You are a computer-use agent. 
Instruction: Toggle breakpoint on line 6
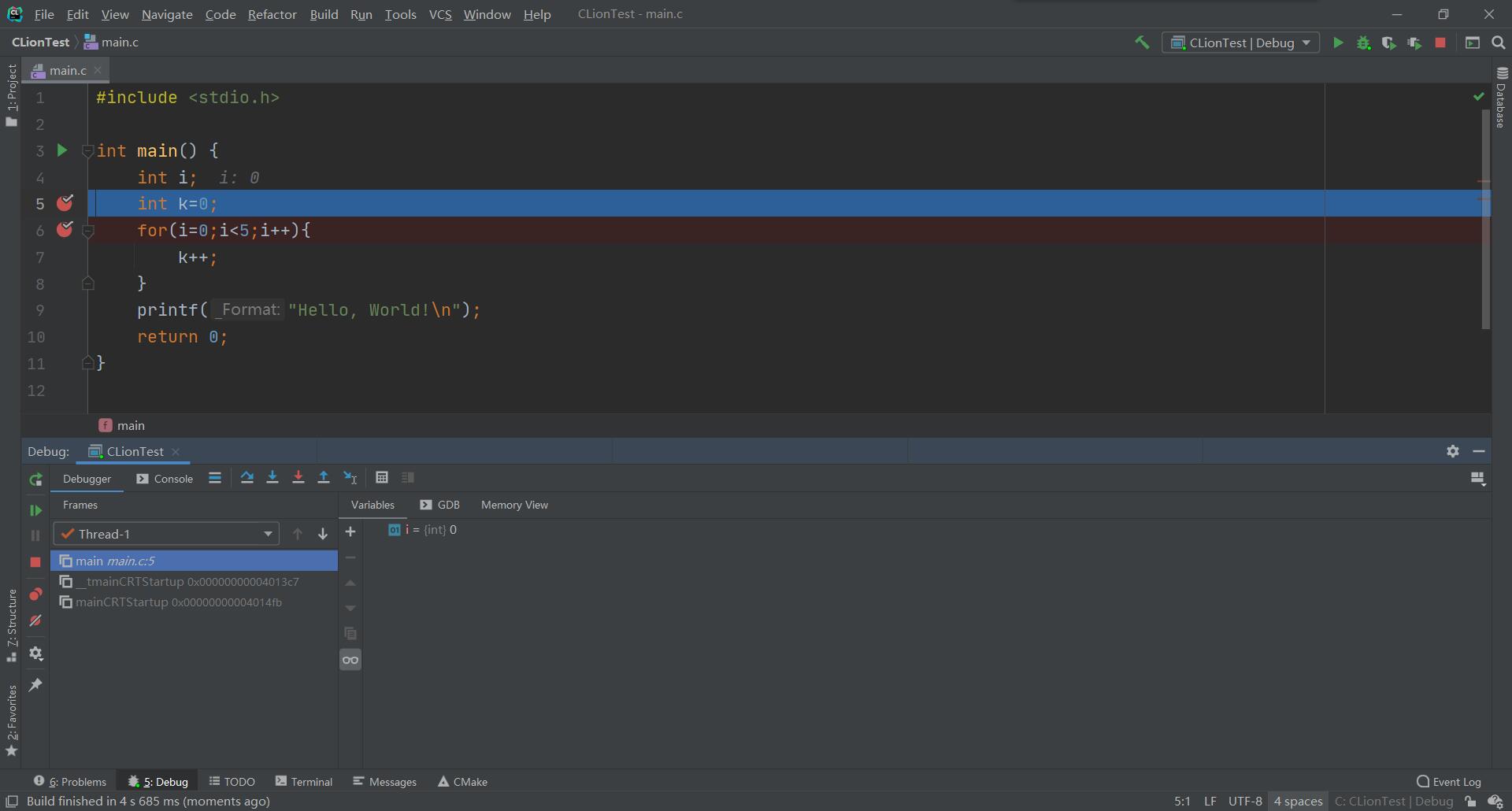[65, 230]
